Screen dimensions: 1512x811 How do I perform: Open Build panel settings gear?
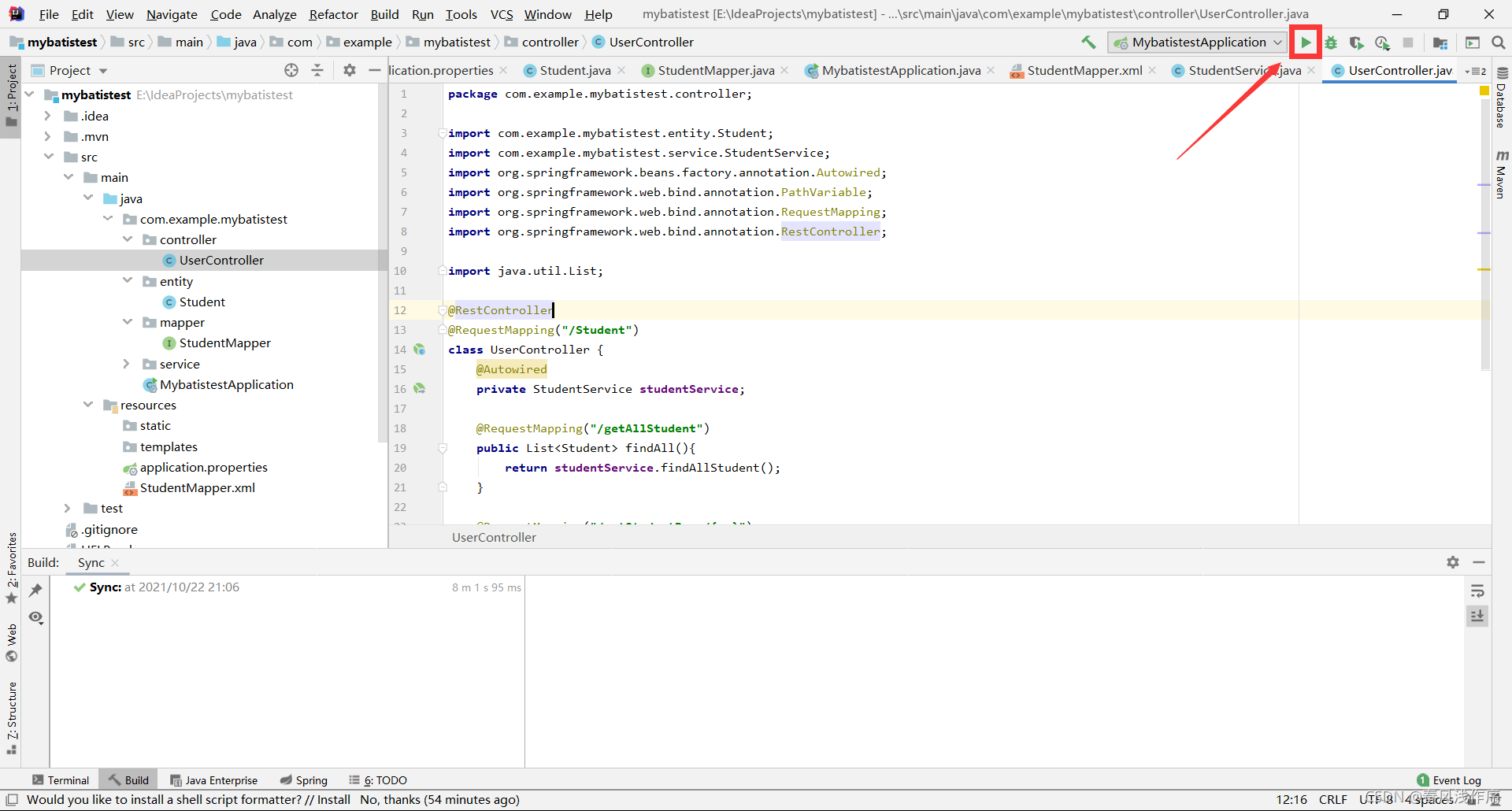click(1453, 562)
